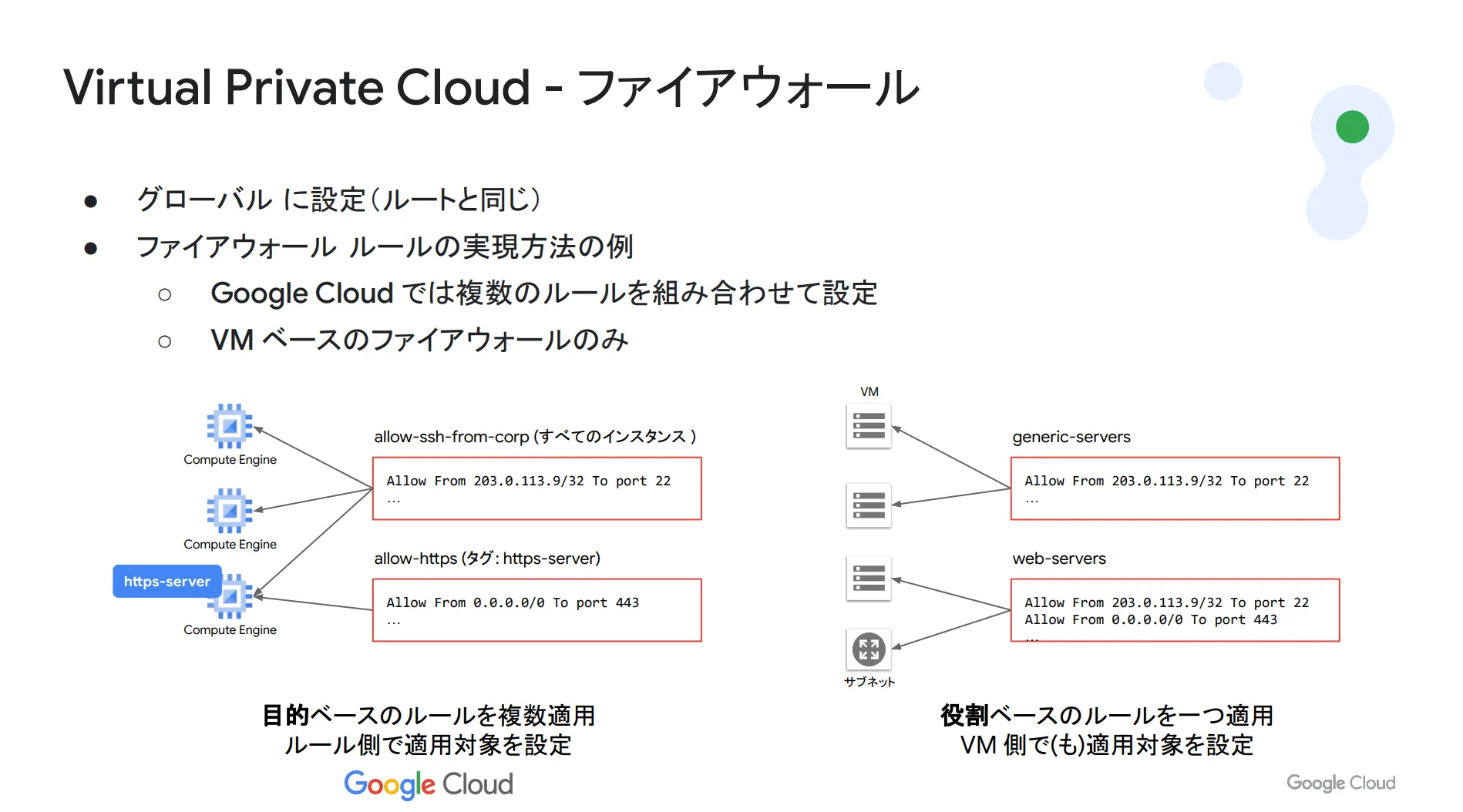
Task: Click the generic-servers heading
Action: click(x=1071, y=437)
